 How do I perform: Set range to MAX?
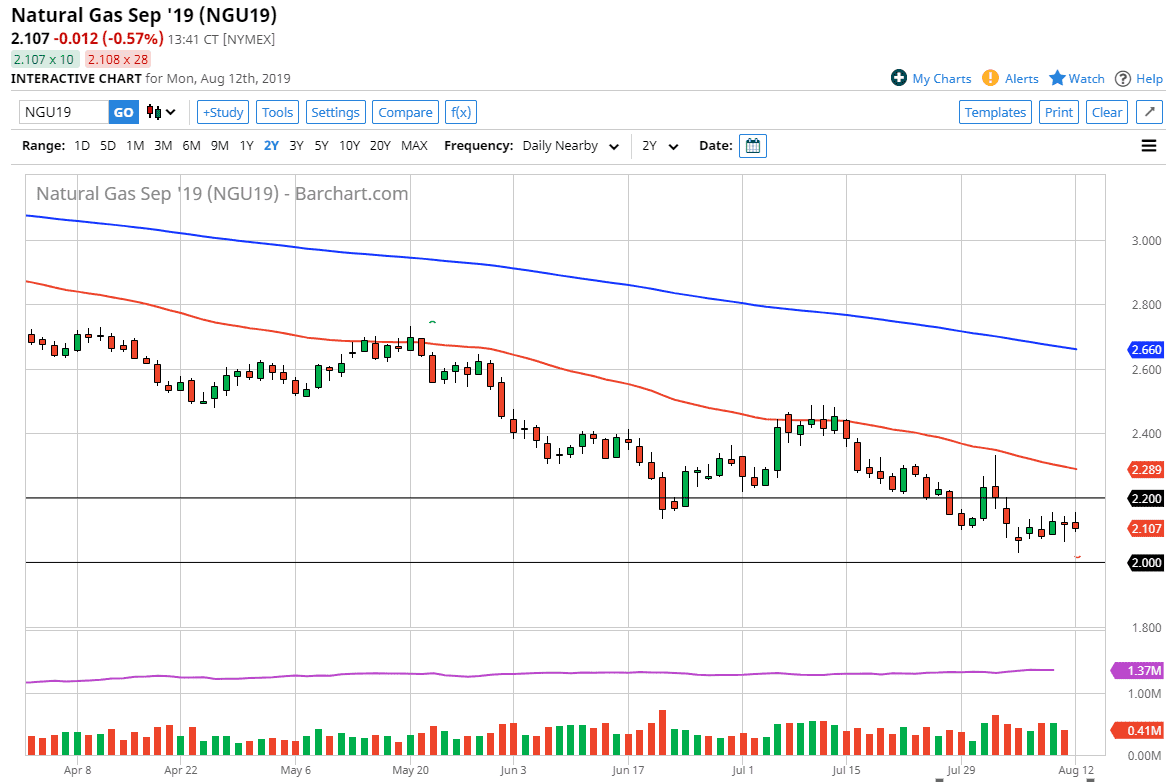(x=414, y=146)
